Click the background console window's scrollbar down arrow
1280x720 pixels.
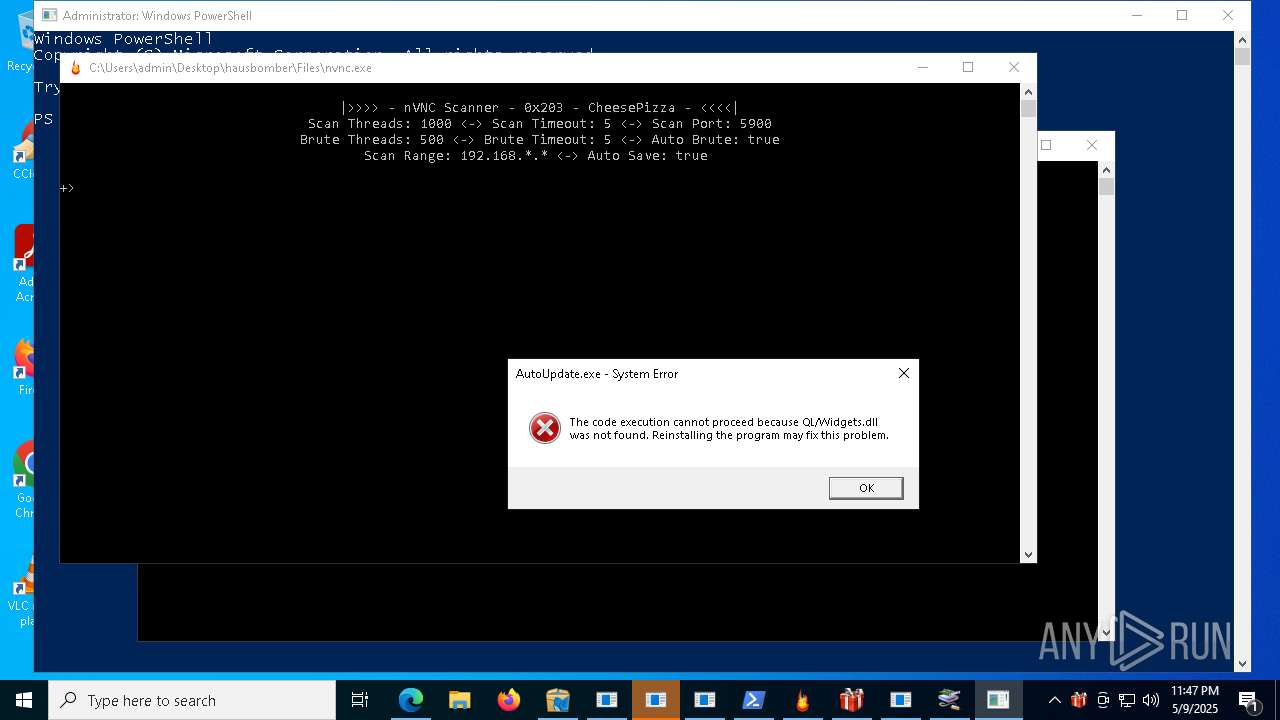[1106, 632]
